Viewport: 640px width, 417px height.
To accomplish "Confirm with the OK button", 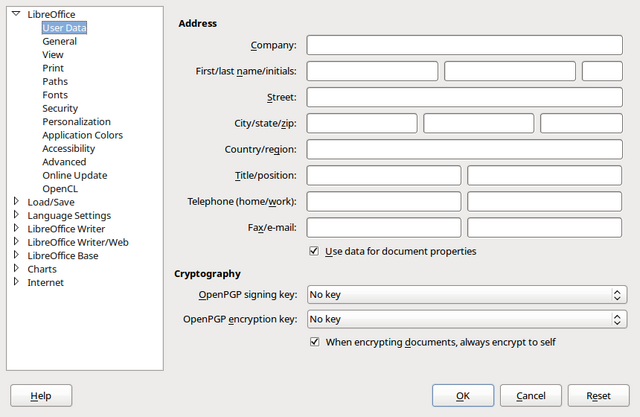I will point(463,395).
